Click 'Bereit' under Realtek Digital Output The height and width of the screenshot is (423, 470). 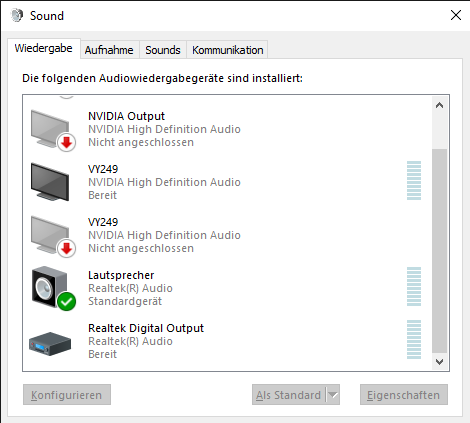102,354
